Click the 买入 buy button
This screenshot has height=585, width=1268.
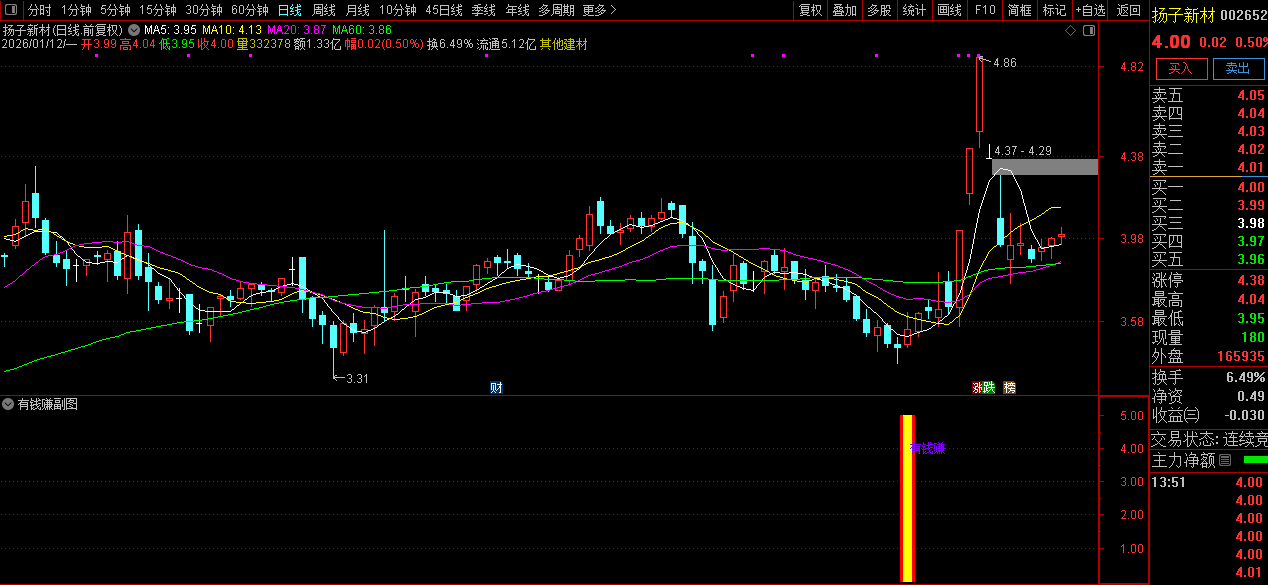point(1181,68)
